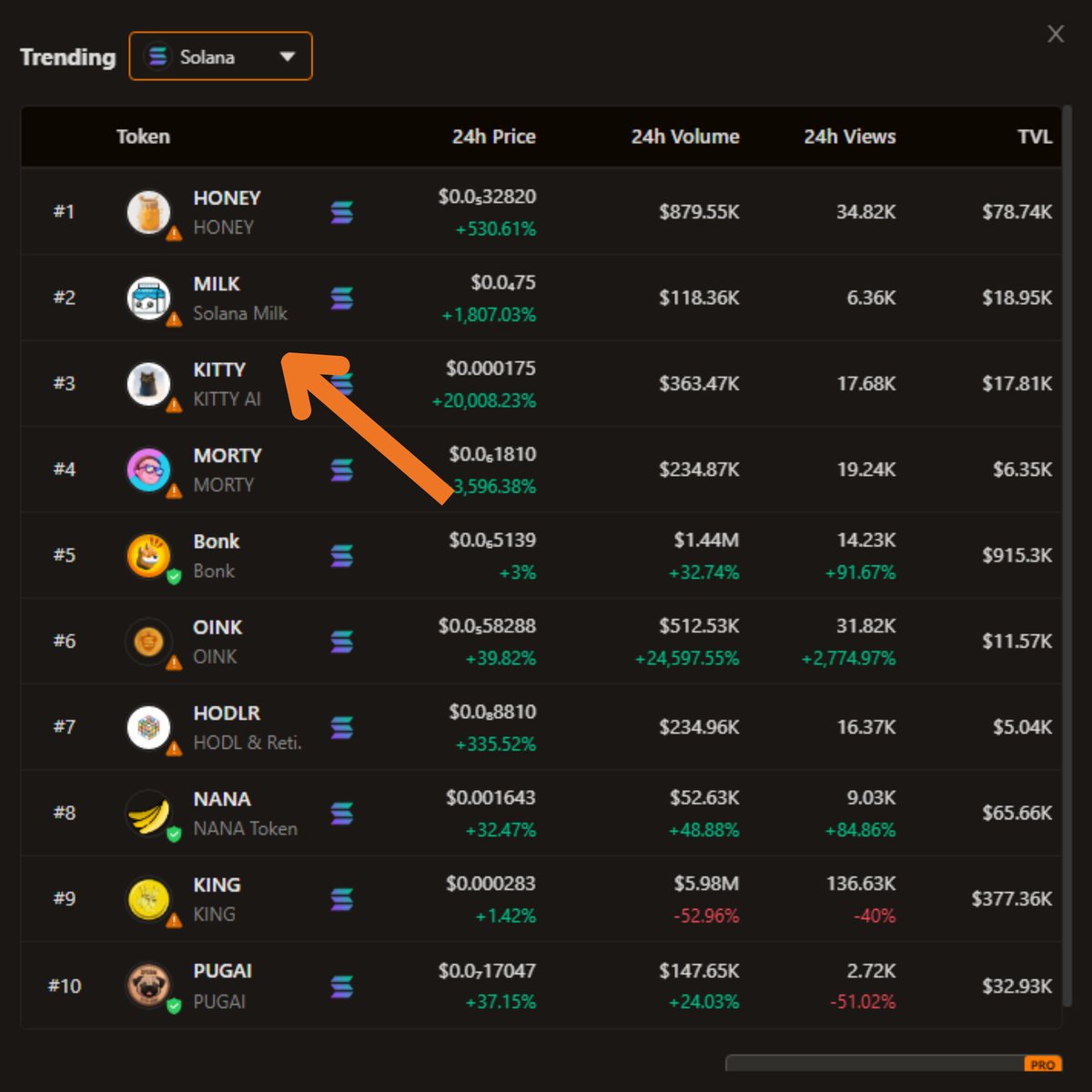The width and height of the screenshot is (1092, 1092).
Task: Open the OINK token name
Action: pyautogui.click(x=217, y=627)
